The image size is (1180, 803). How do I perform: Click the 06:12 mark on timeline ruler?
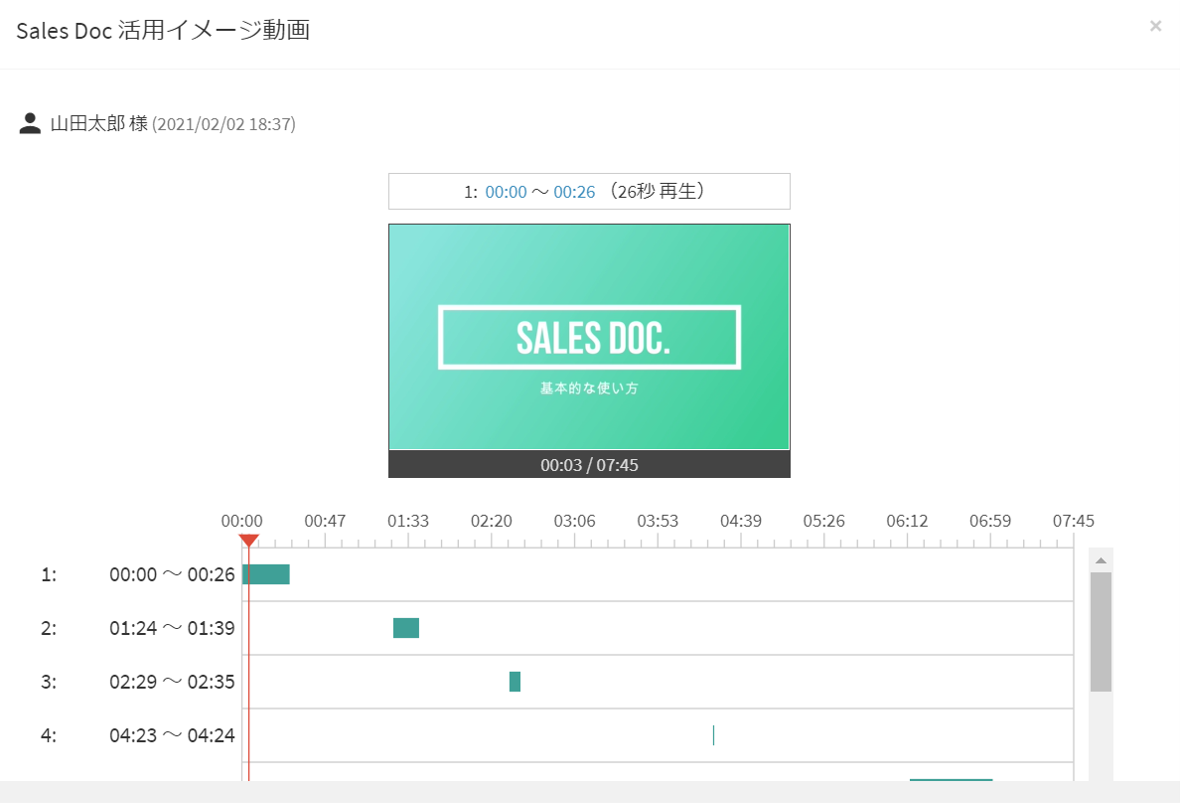907,522
